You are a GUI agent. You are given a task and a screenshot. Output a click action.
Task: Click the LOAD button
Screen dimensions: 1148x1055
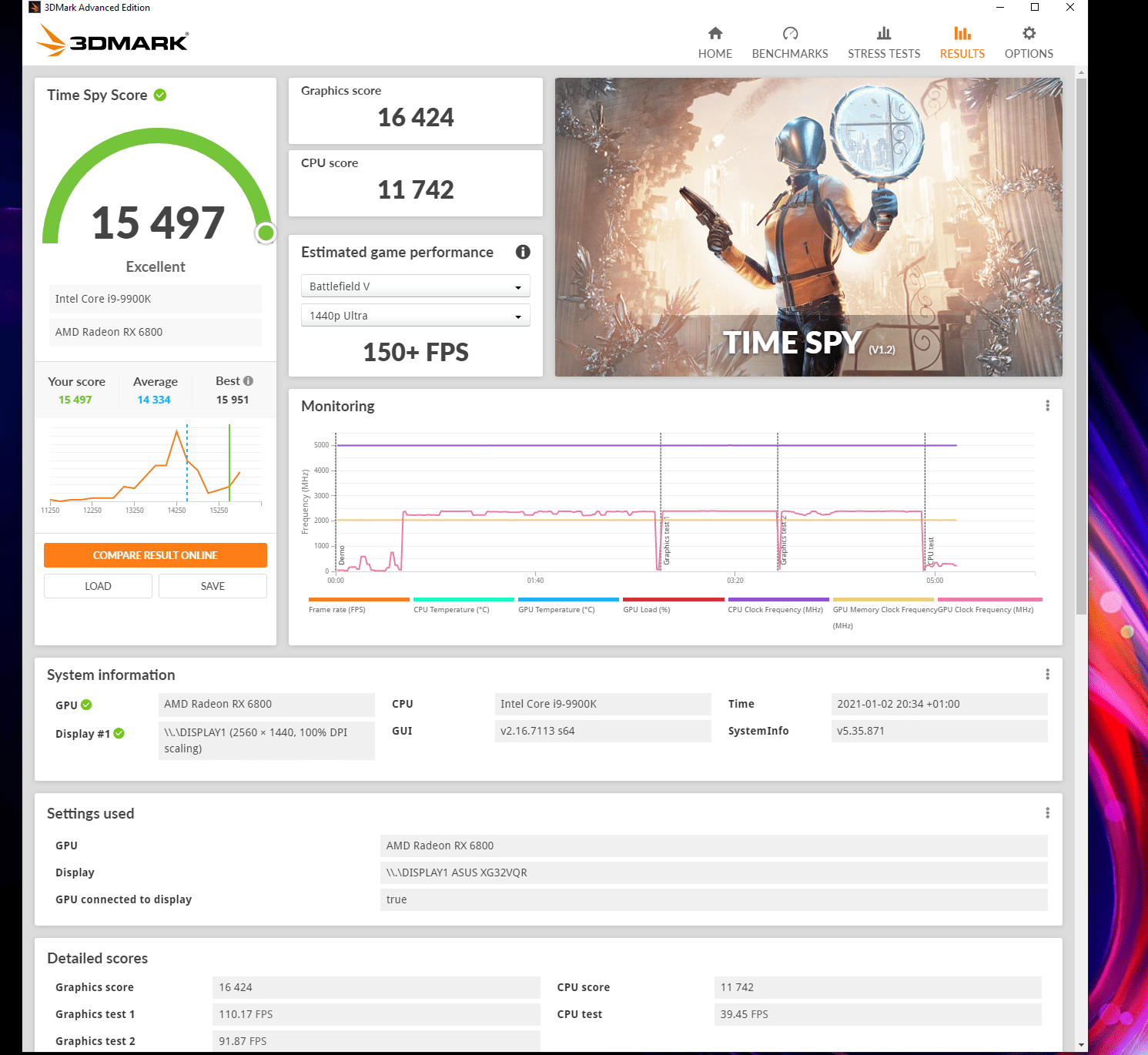coord(98,586)
